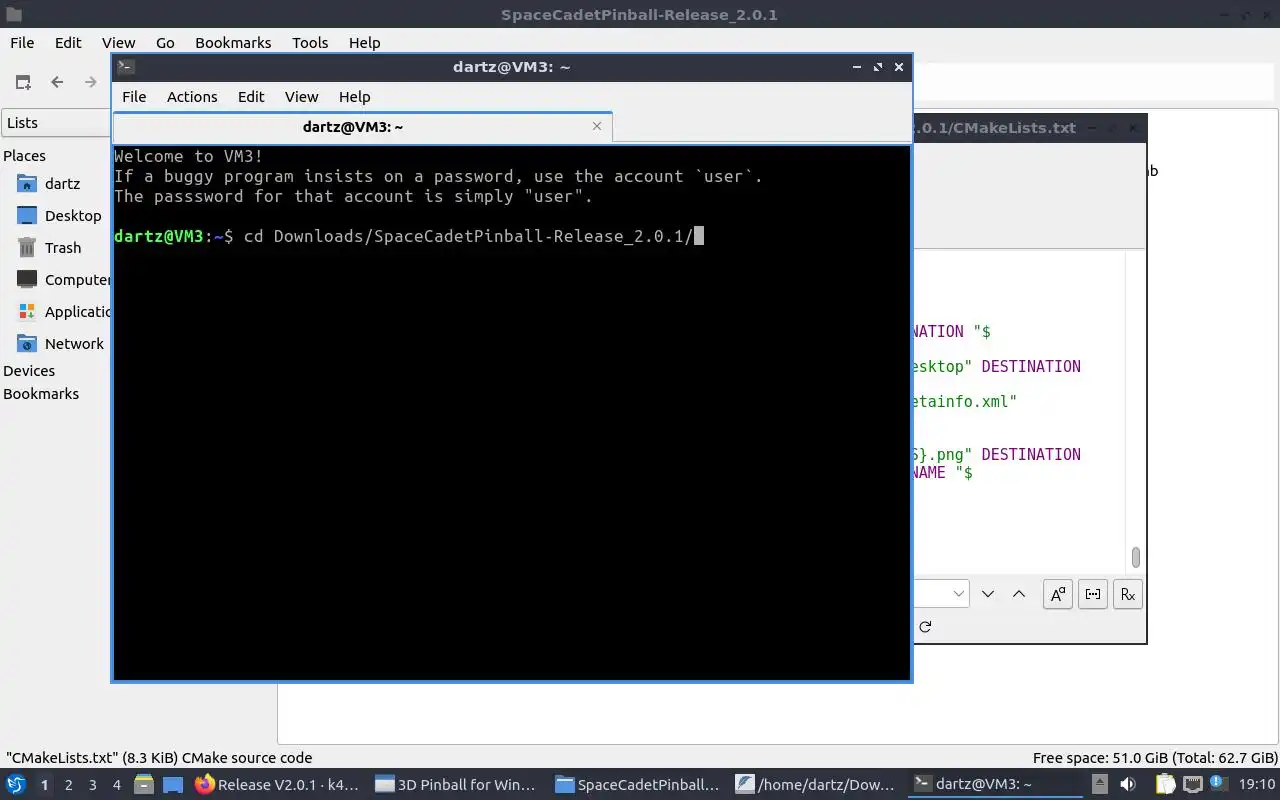Open the search history dropdown in text editor
This screenshot has height=800, width=1280.
point(958,594)
